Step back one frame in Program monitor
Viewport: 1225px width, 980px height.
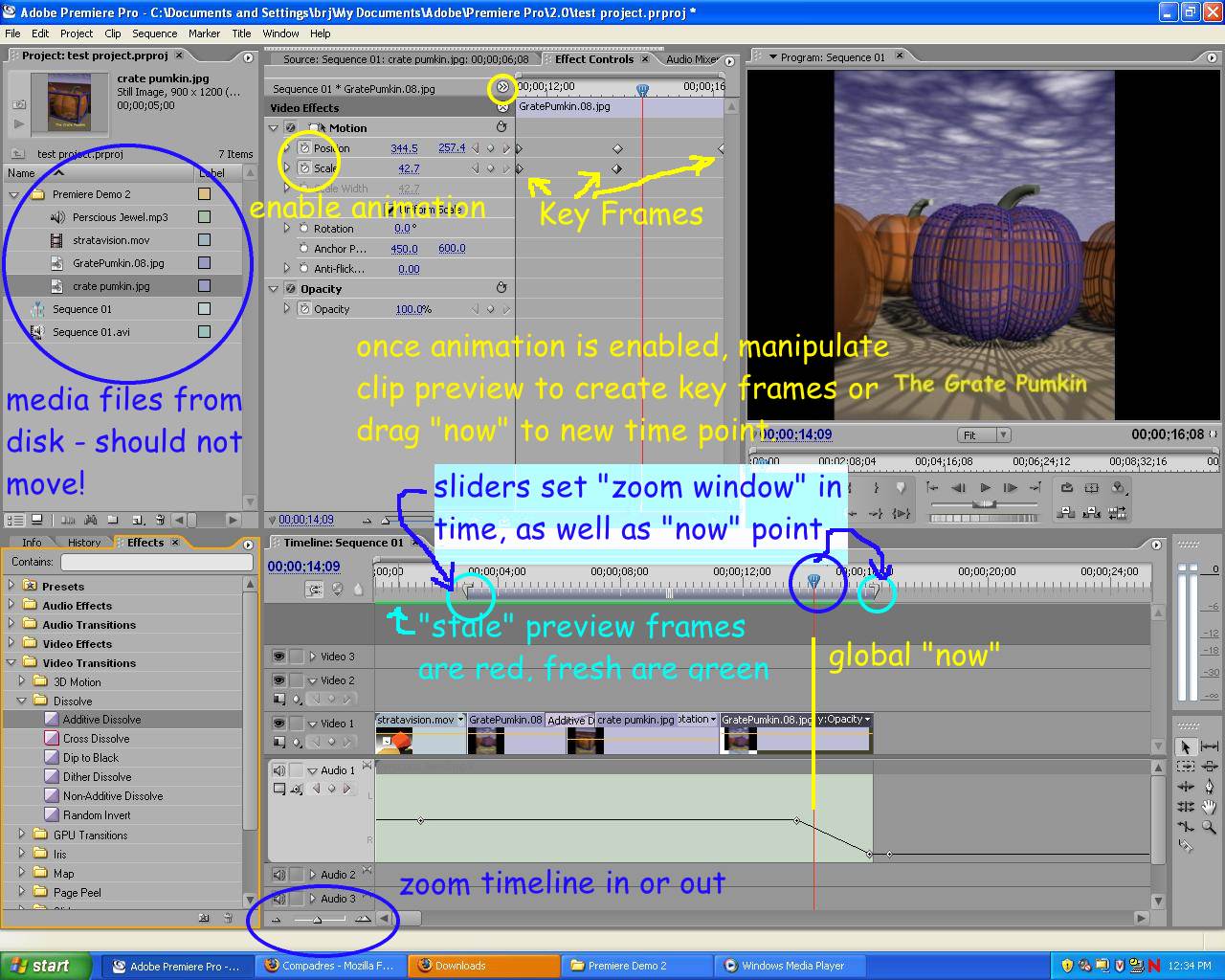click(x=958, y=488)
